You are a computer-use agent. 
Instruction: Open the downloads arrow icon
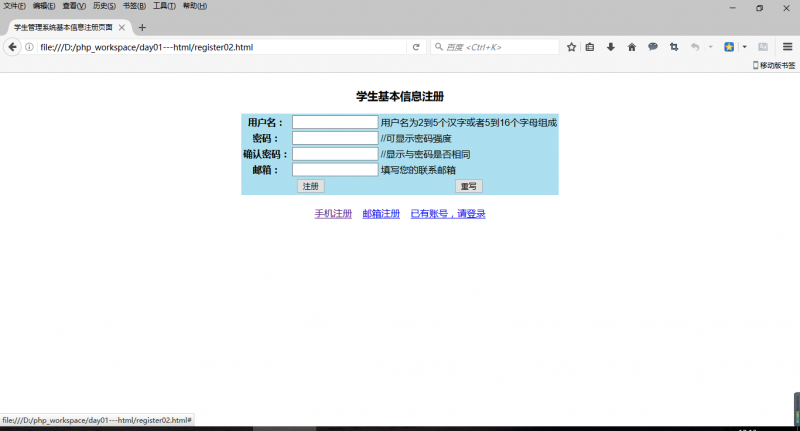(x=611, y=47)
